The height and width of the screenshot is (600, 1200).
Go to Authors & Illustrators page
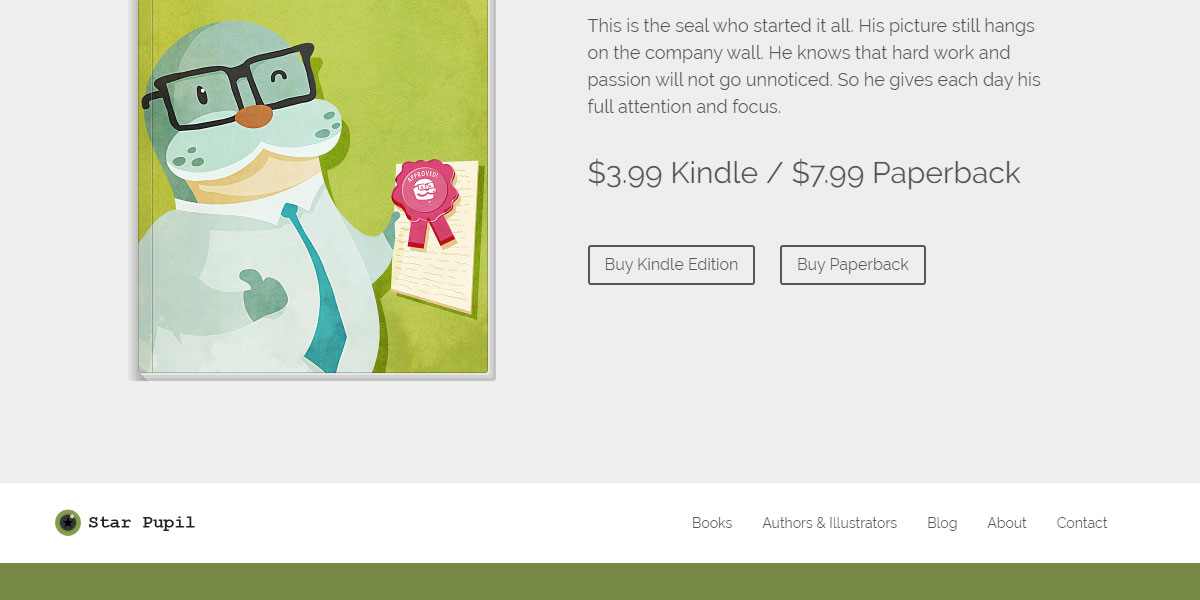point(829,523)
